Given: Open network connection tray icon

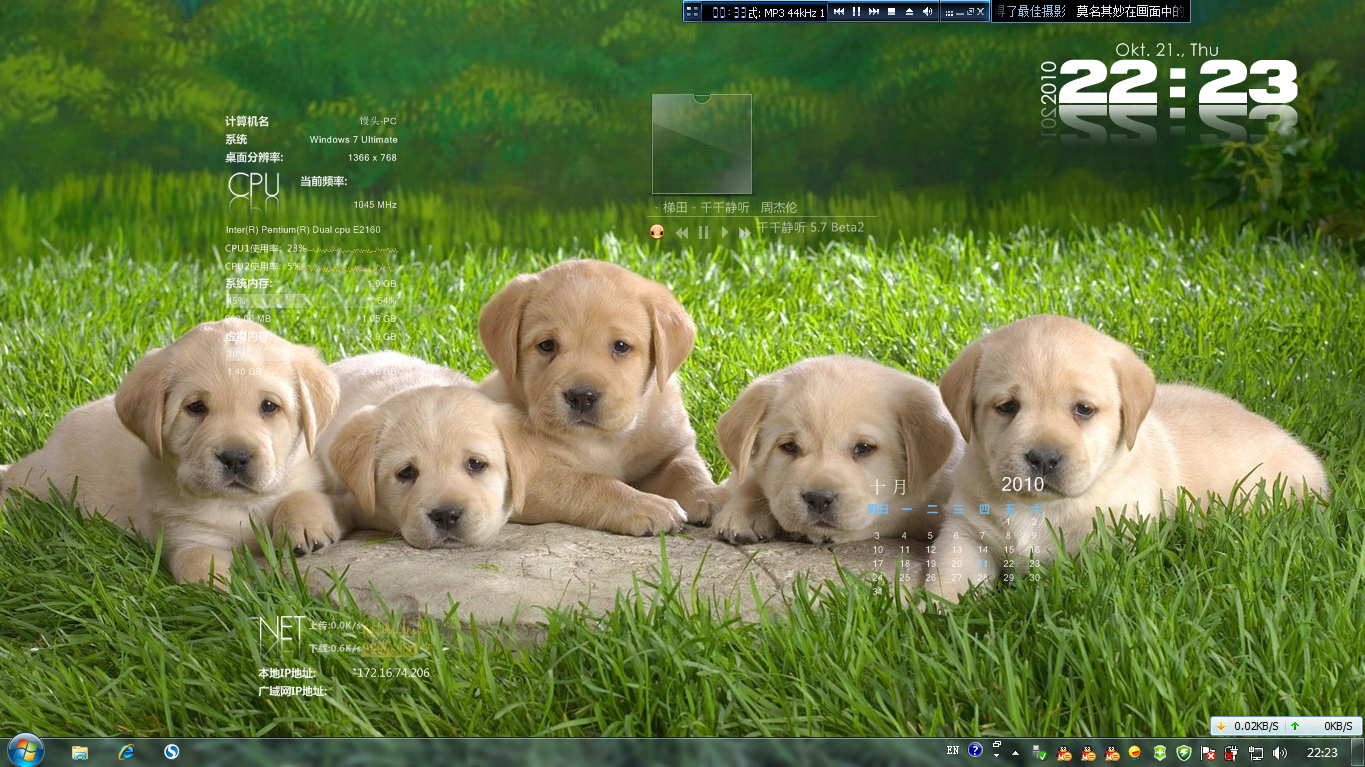Looking at the screenshot, I should [x=1256, y=753].
